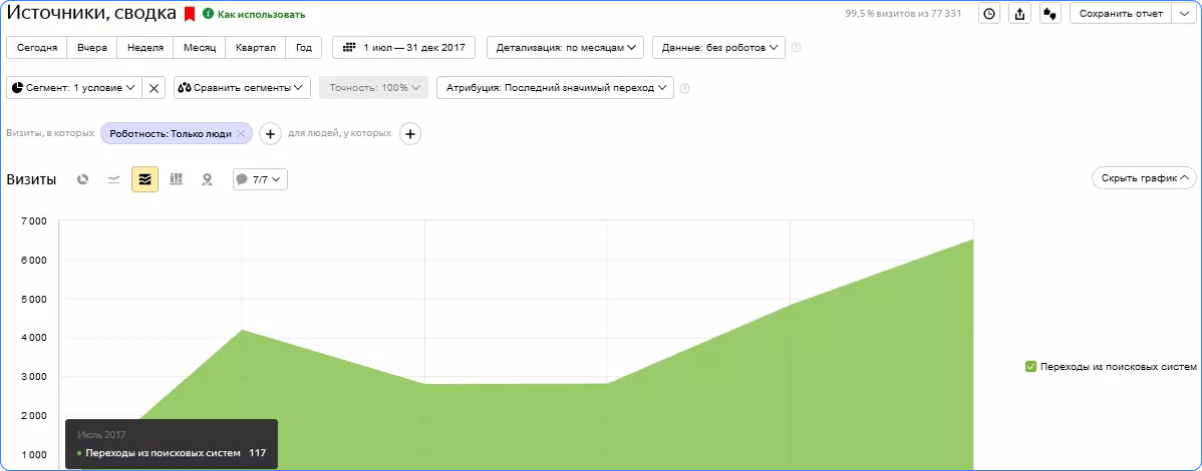The image size is (1202, 471).
Task: Open 'Детализация: по месяцам' dropdown
Action: click(x=565, y=48)
